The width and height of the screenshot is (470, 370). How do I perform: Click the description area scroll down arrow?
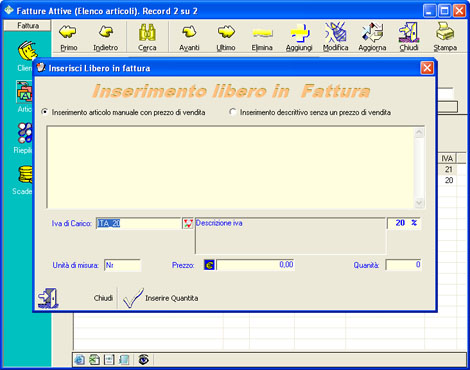[419, 203]
